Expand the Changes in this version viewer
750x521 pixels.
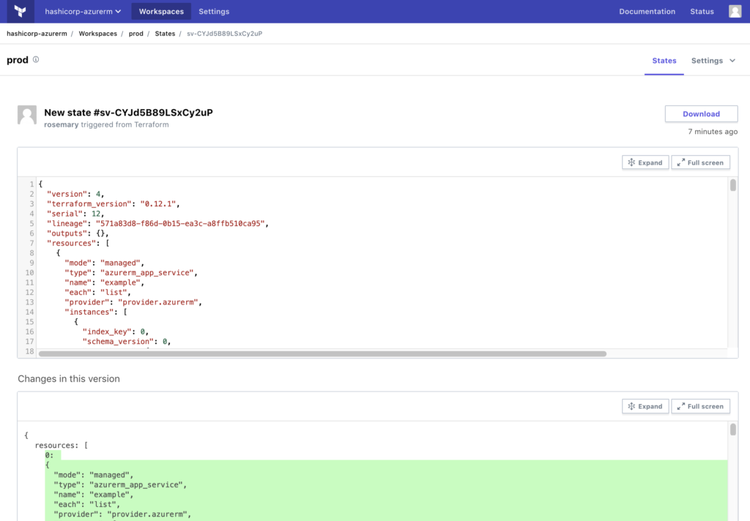(645, 406)
